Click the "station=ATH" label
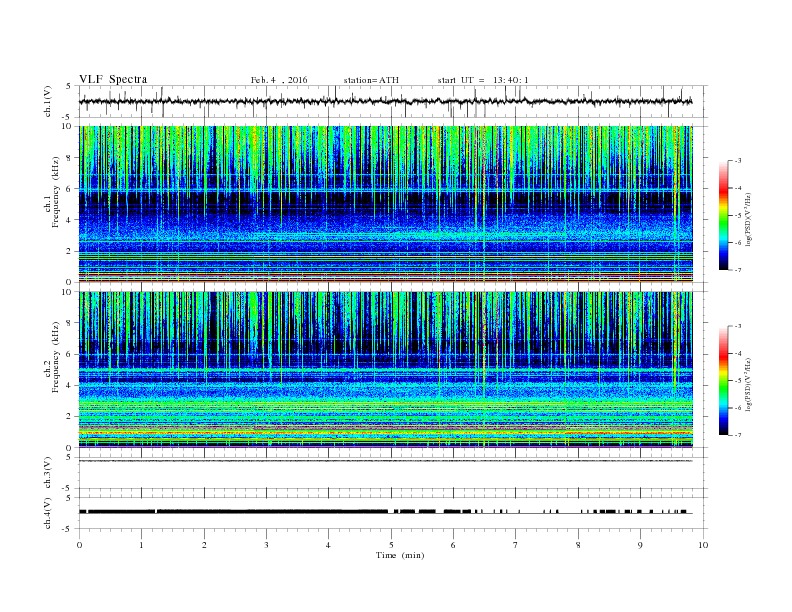 click(x=371, y=80)
